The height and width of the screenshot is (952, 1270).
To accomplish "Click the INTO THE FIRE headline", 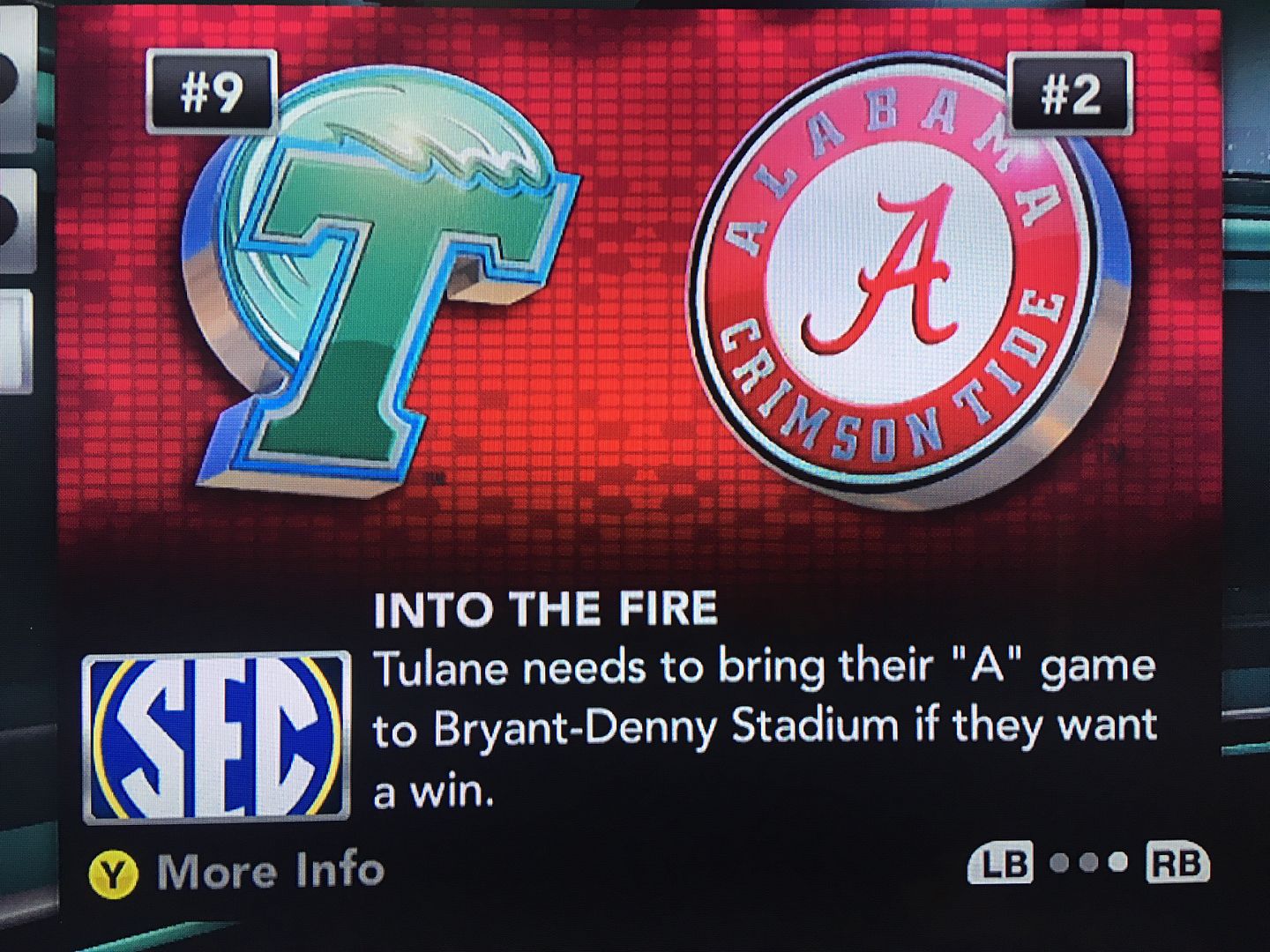I will point(546,609).
